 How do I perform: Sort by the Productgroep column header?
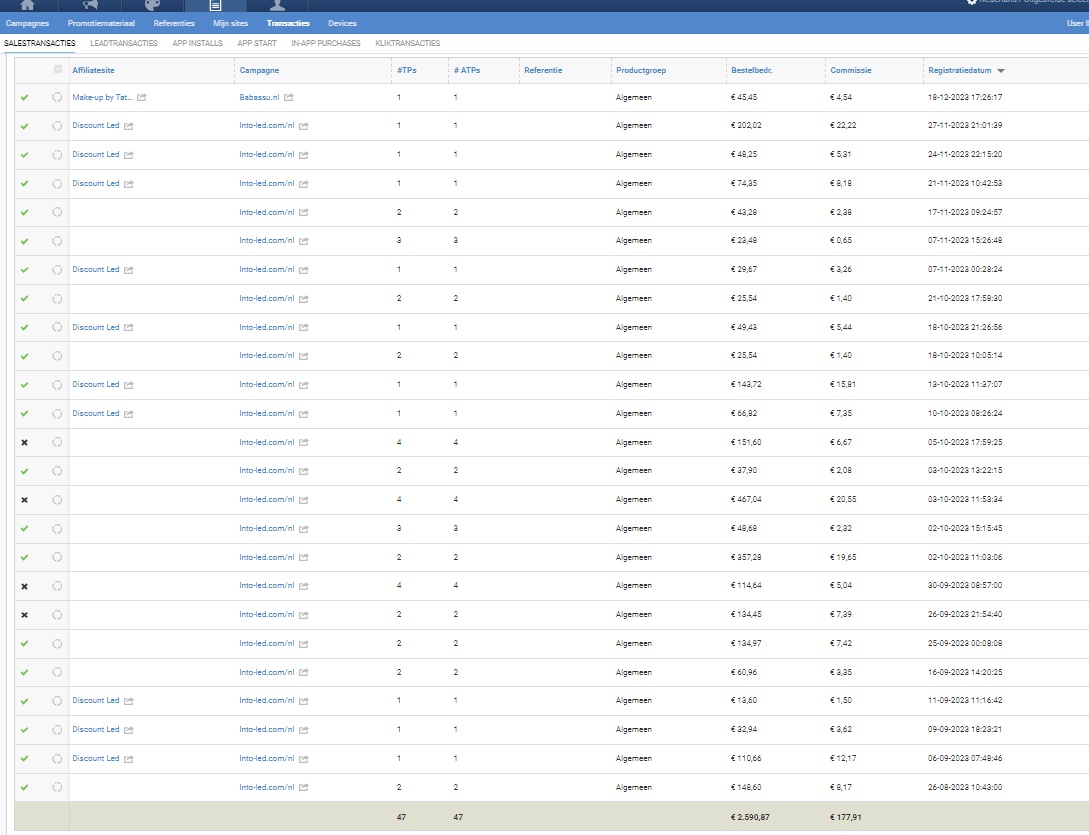click(641, 70)
